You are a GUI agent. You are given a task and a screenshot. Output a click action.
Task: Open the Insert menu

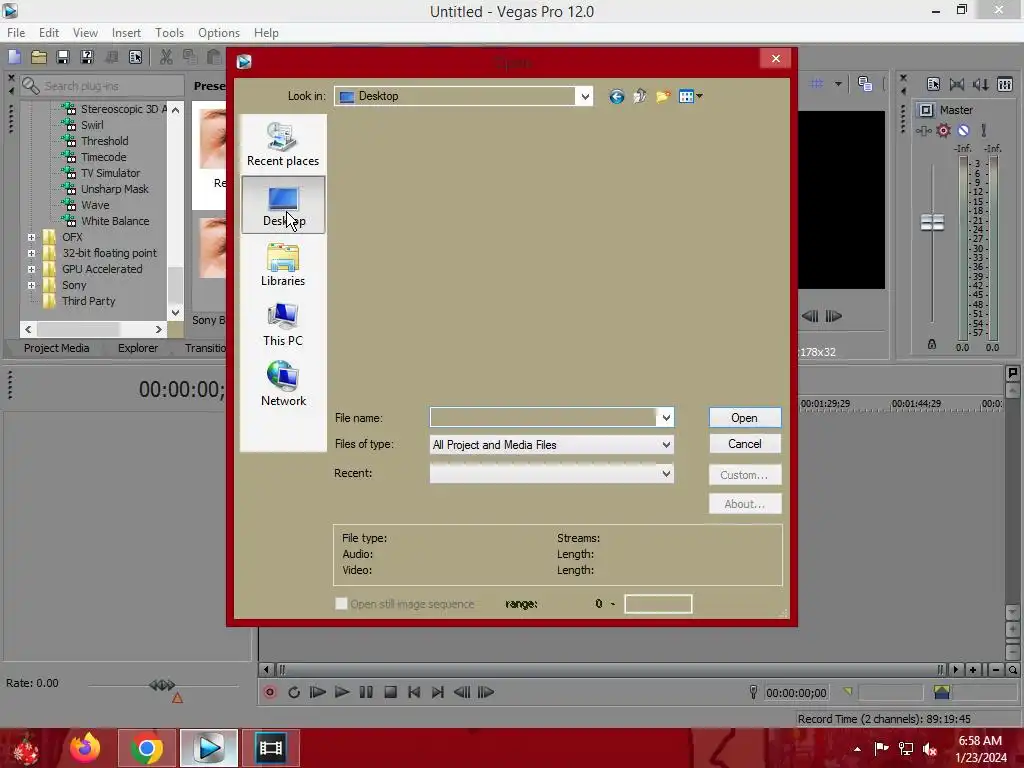(126, 33)
